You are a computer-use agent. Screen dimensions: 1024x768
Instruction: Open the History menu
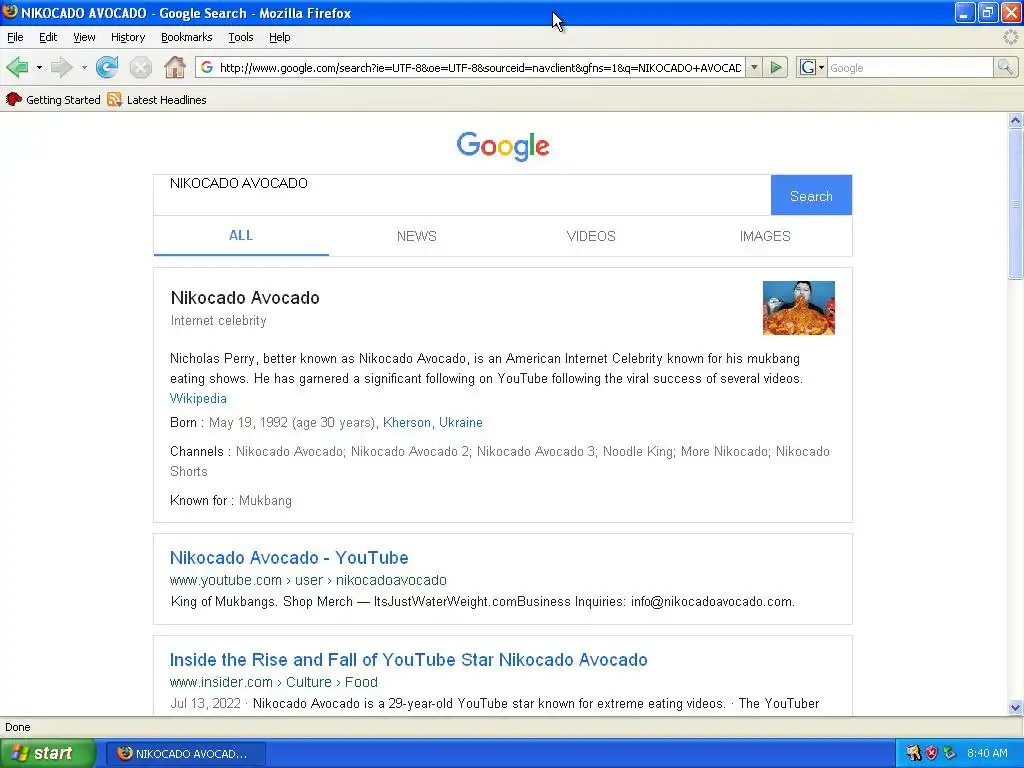(128, 37)
